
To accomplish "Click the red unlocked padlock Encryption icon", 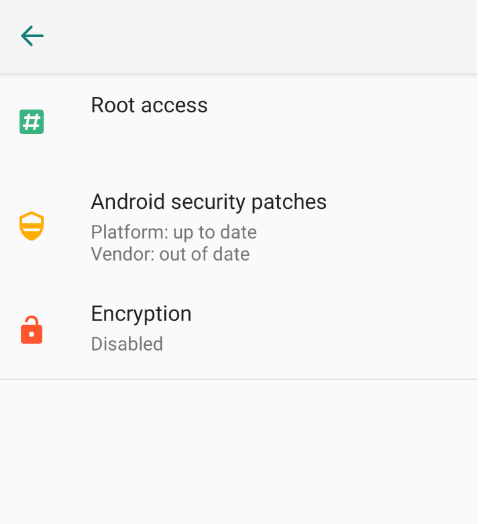I will tap(31, 330).
